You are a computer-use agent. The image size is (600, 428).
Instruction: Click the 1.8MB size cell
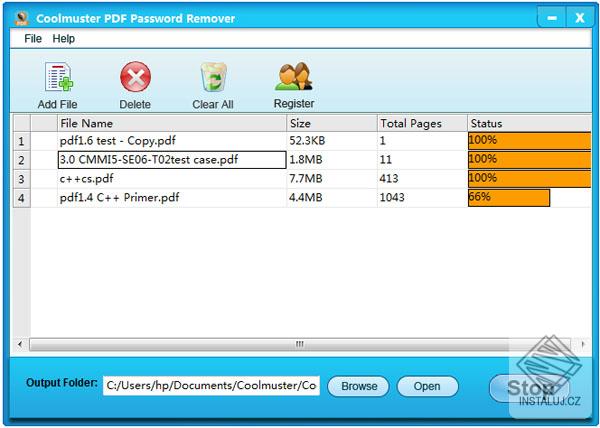(x=332, y=159)
